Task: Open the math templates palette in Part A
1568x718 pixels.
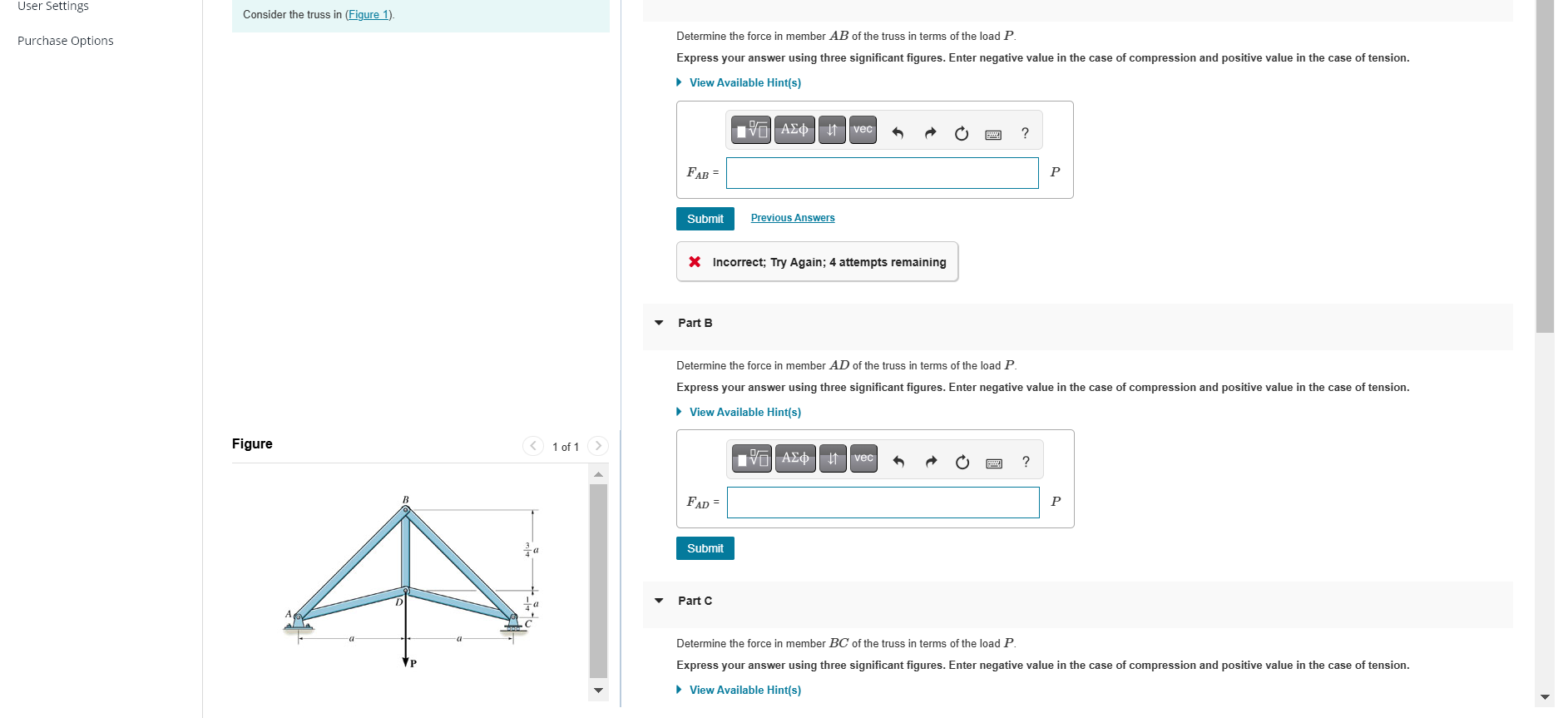Action: click(749, 130)
